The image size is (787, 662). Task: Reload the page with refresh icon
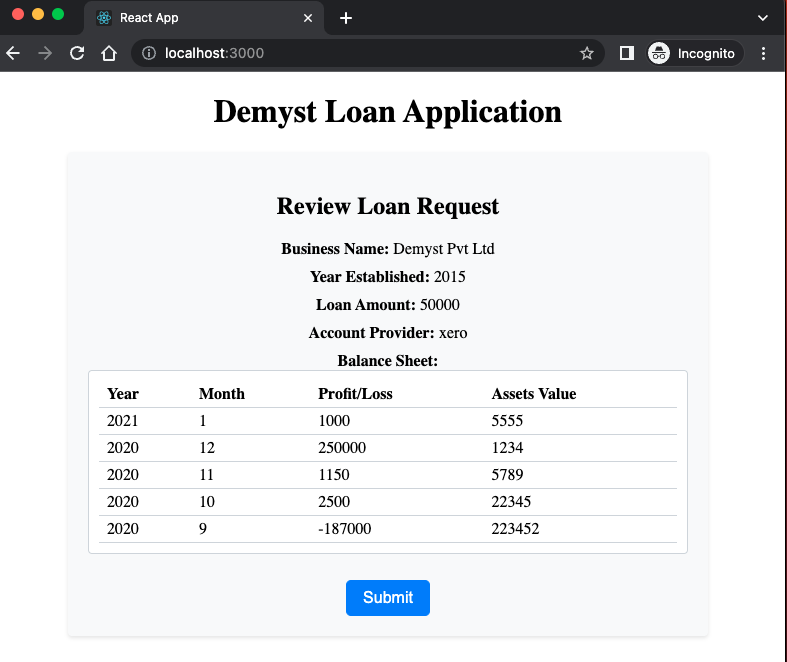[x=77, y=53]
